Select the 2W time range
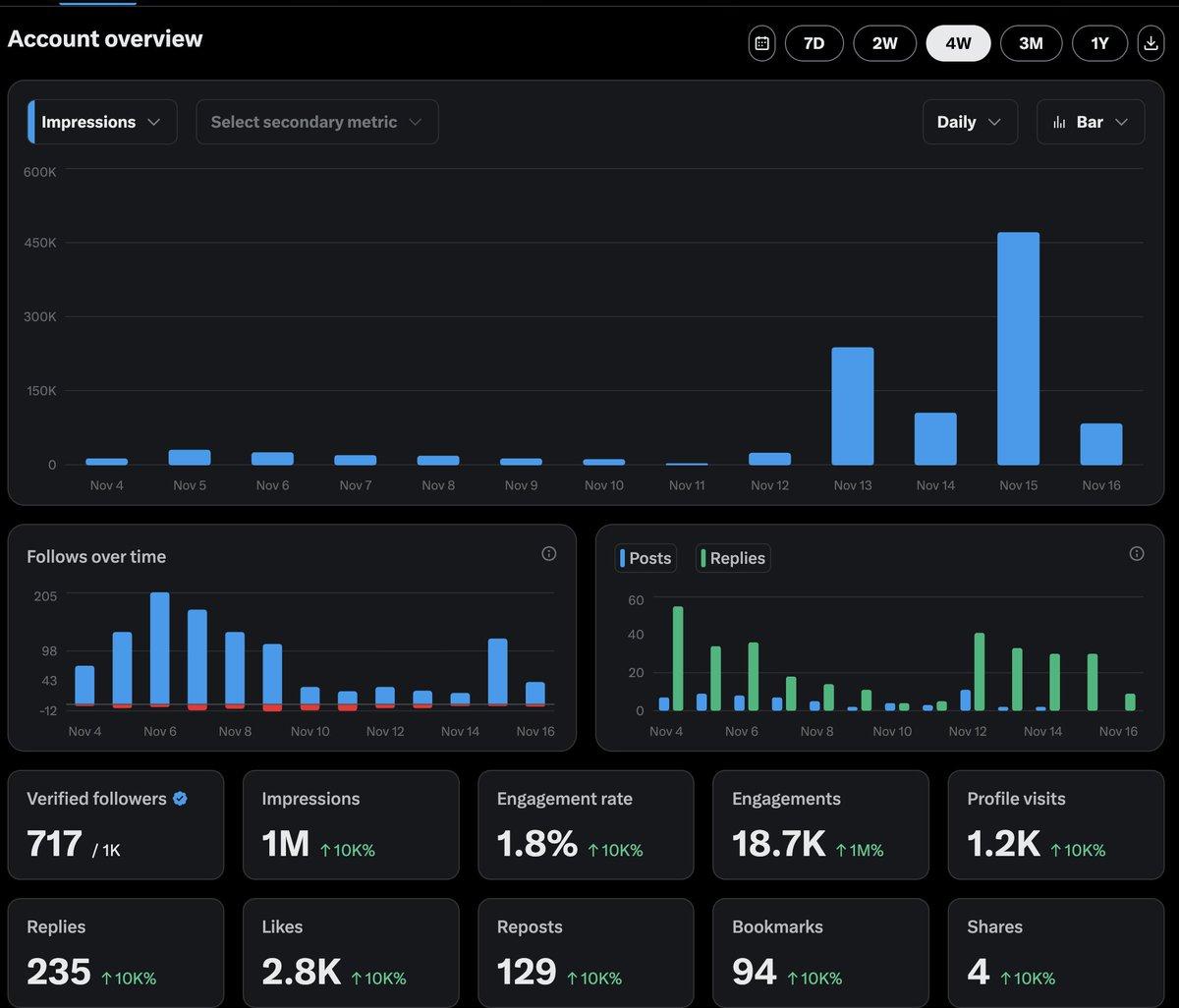Image resolution: width=1179 pixels, height=1008 pixels. click(x=885, y=43)
